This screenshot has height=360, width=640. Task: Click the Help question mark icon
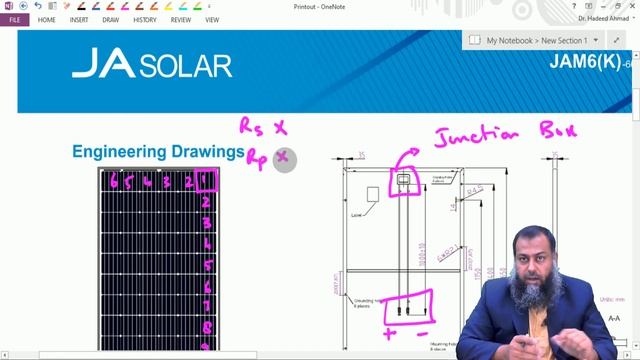[574, 6]
